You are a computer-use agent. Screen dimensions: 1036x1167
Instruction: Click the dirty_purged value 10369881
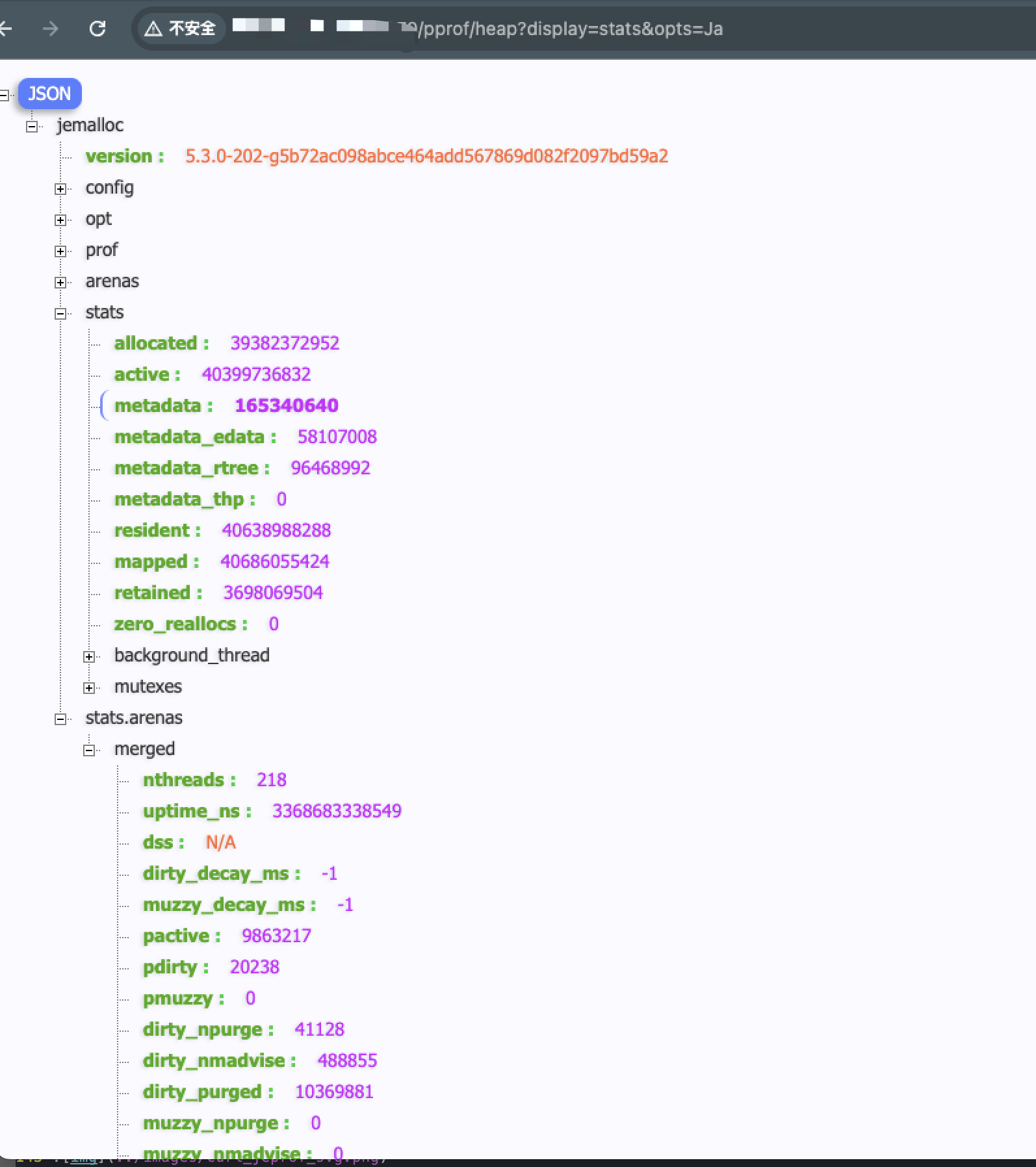click(x=334, y=1092)
